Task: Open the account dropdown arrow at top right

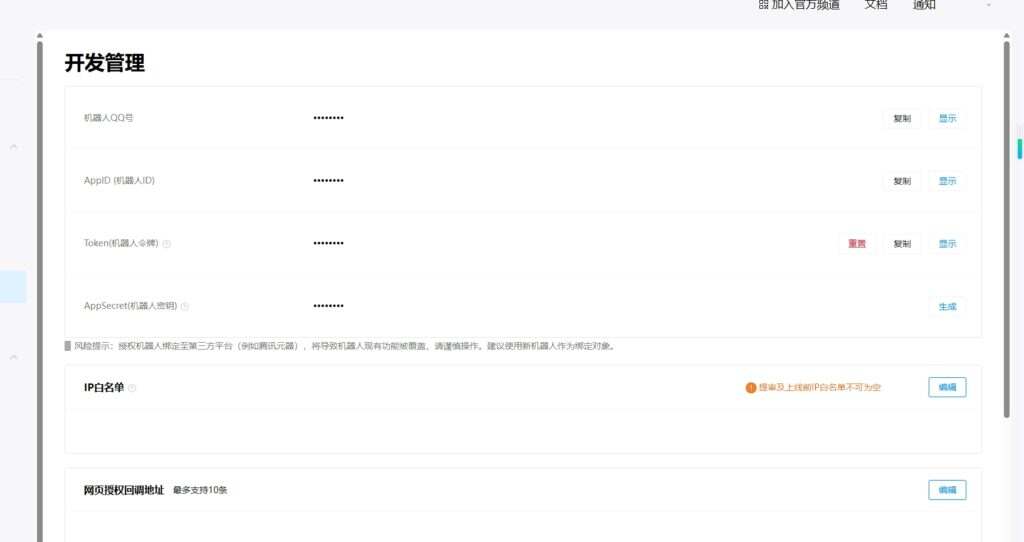Action: point(989,5)
